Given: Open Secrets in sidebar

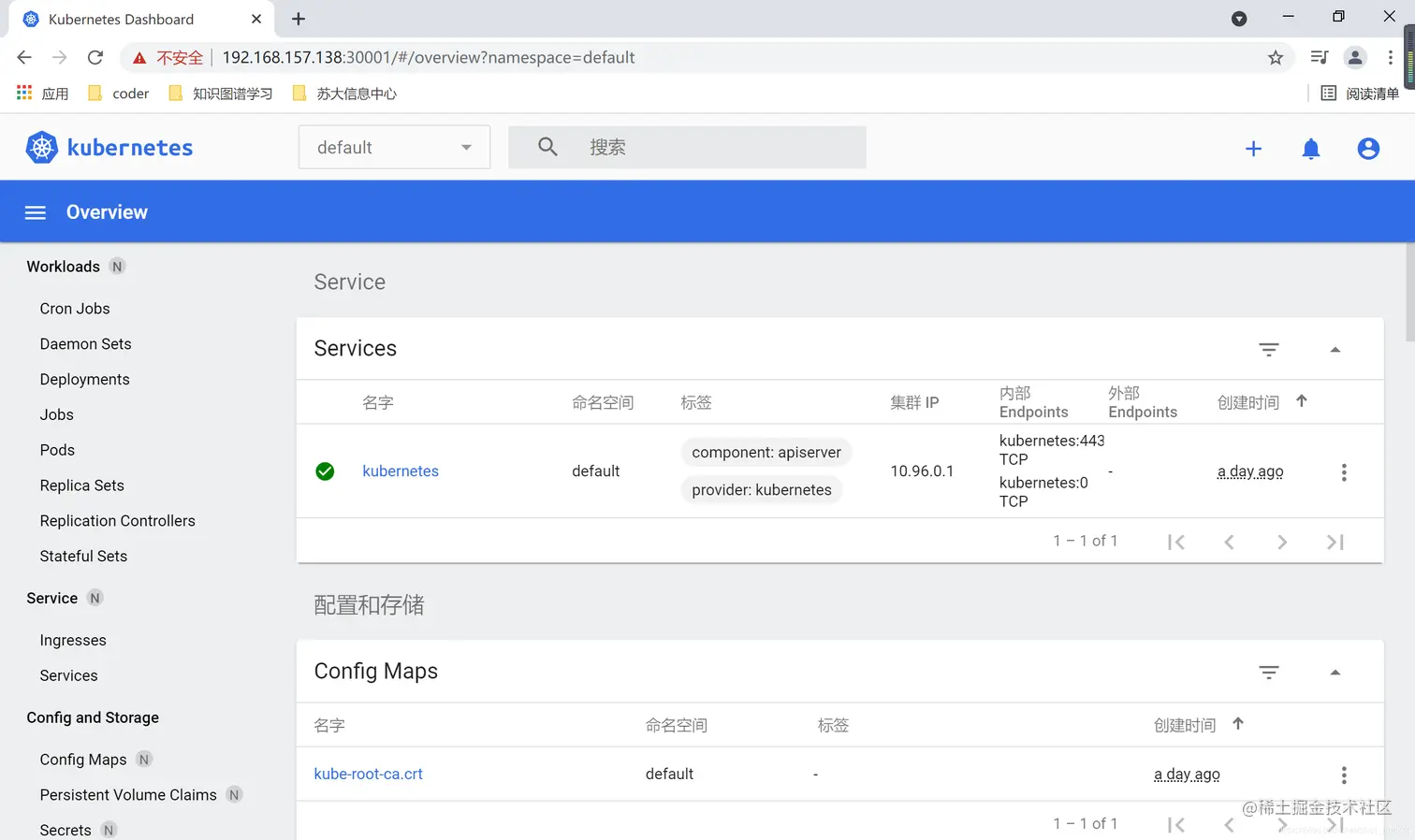Looking at the screenshot, I should [x=66, y=830].
